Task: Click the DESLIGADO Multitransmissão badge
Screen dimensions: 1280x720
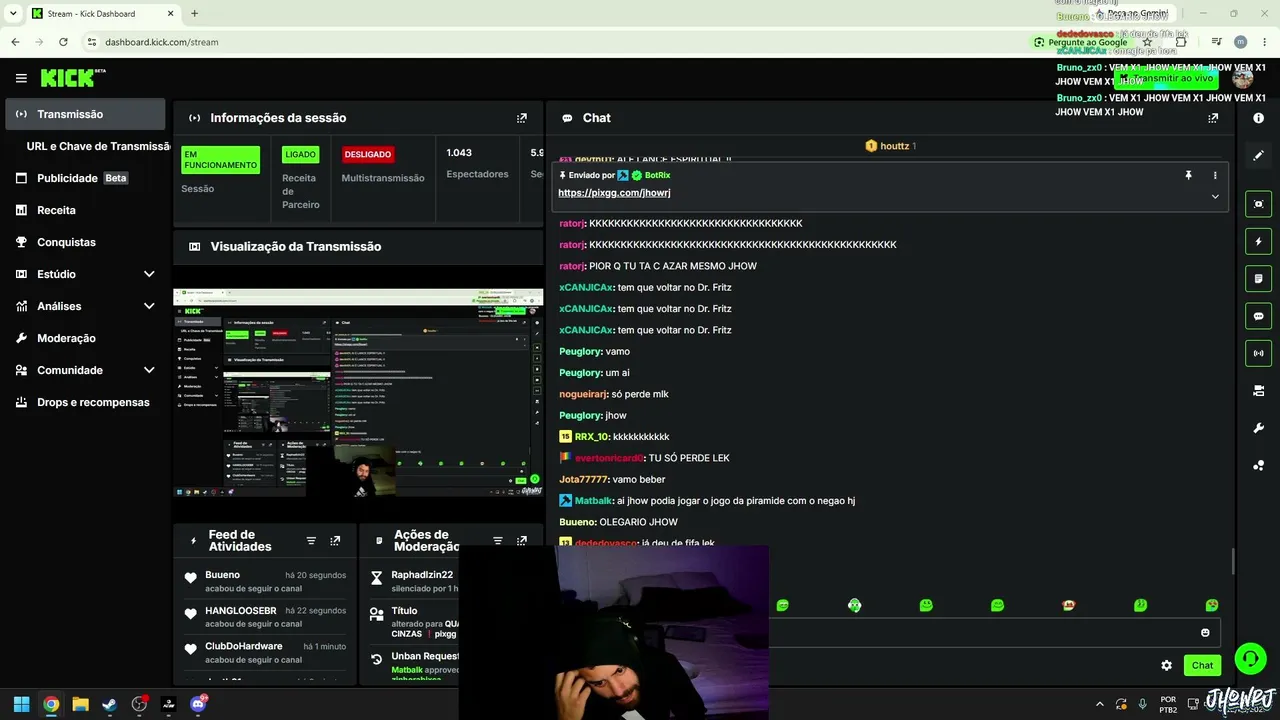Action: tap(368, 155)
